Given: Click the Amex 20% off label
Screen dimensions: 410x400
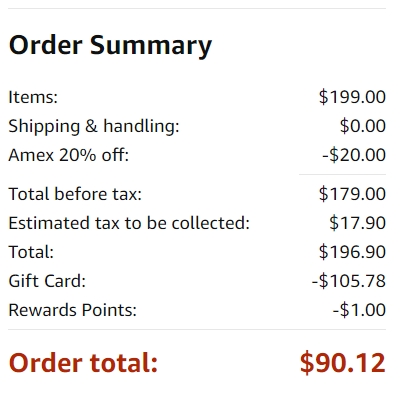Looking at the screenshot, I should [69, 155].
